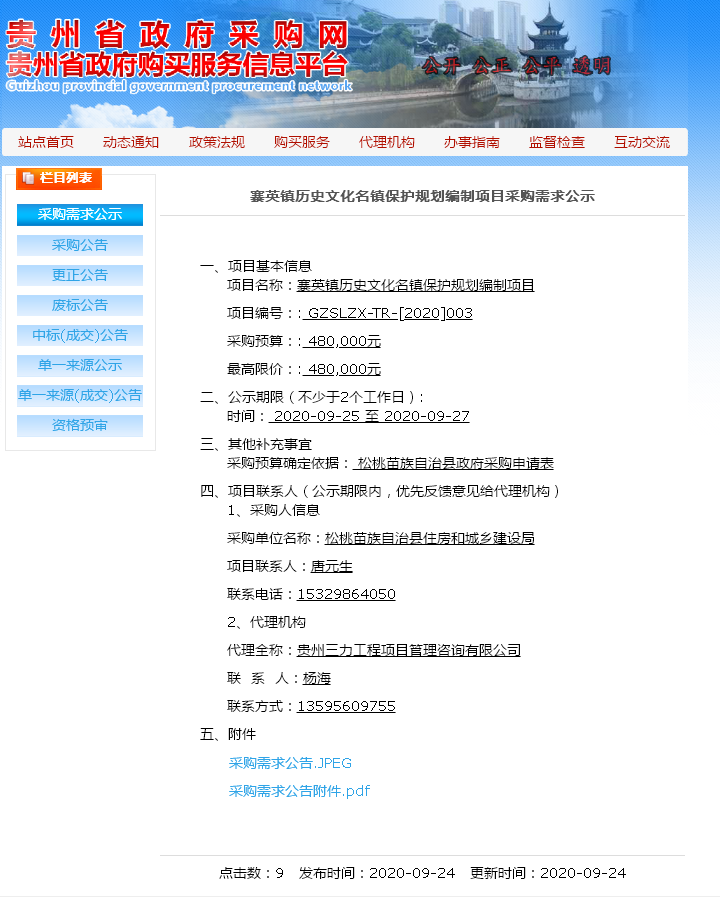720x902 pixels.
Task: Go to 动态通知 navigation item
Action: pos(131,142)
